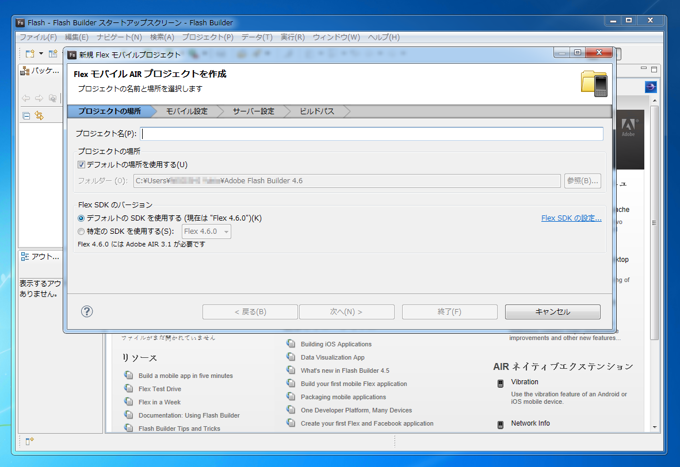Open Flex in a Week resource link
This screenshot has width=680, height=467.
coord(160,402)
